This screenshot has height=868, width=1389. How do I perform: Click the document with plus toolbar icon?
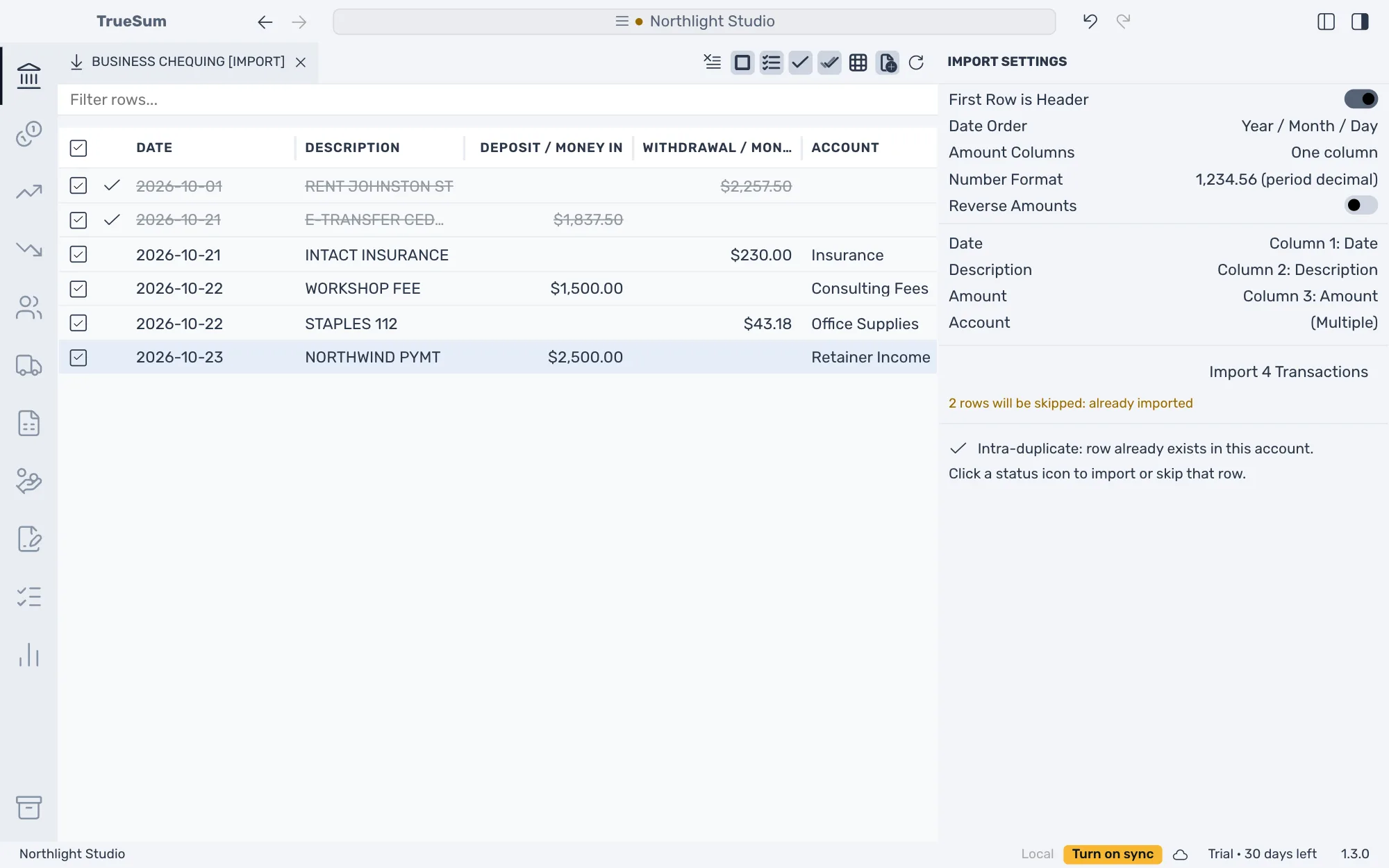(888, 62)
